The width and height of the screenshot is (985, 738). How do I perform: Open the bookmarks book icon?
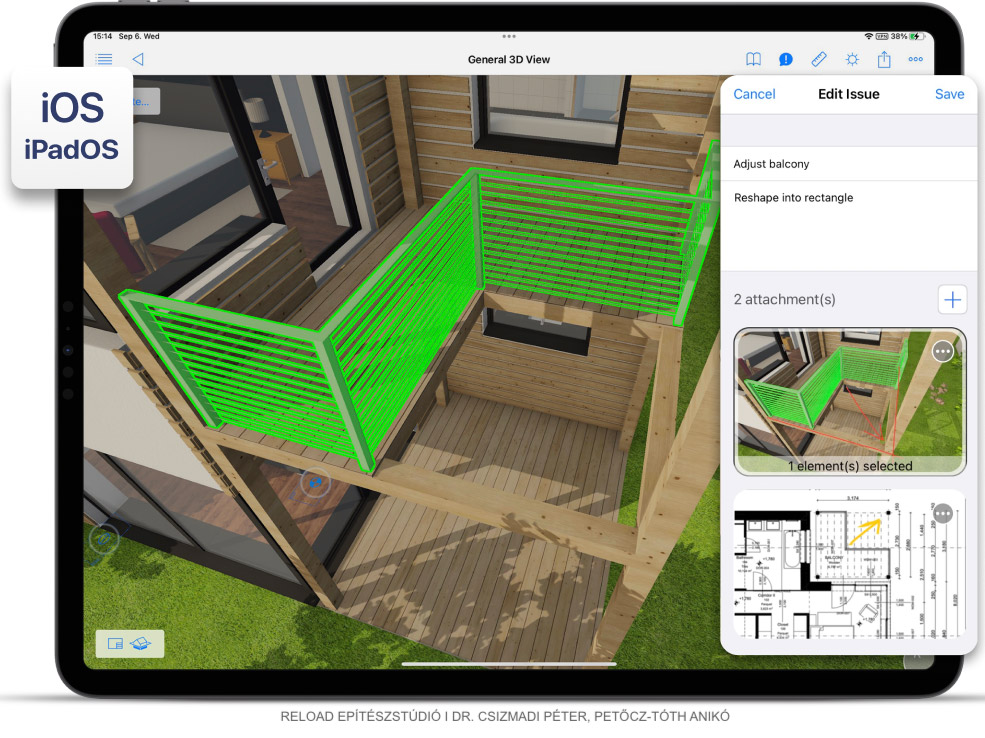tap(753, 60)
